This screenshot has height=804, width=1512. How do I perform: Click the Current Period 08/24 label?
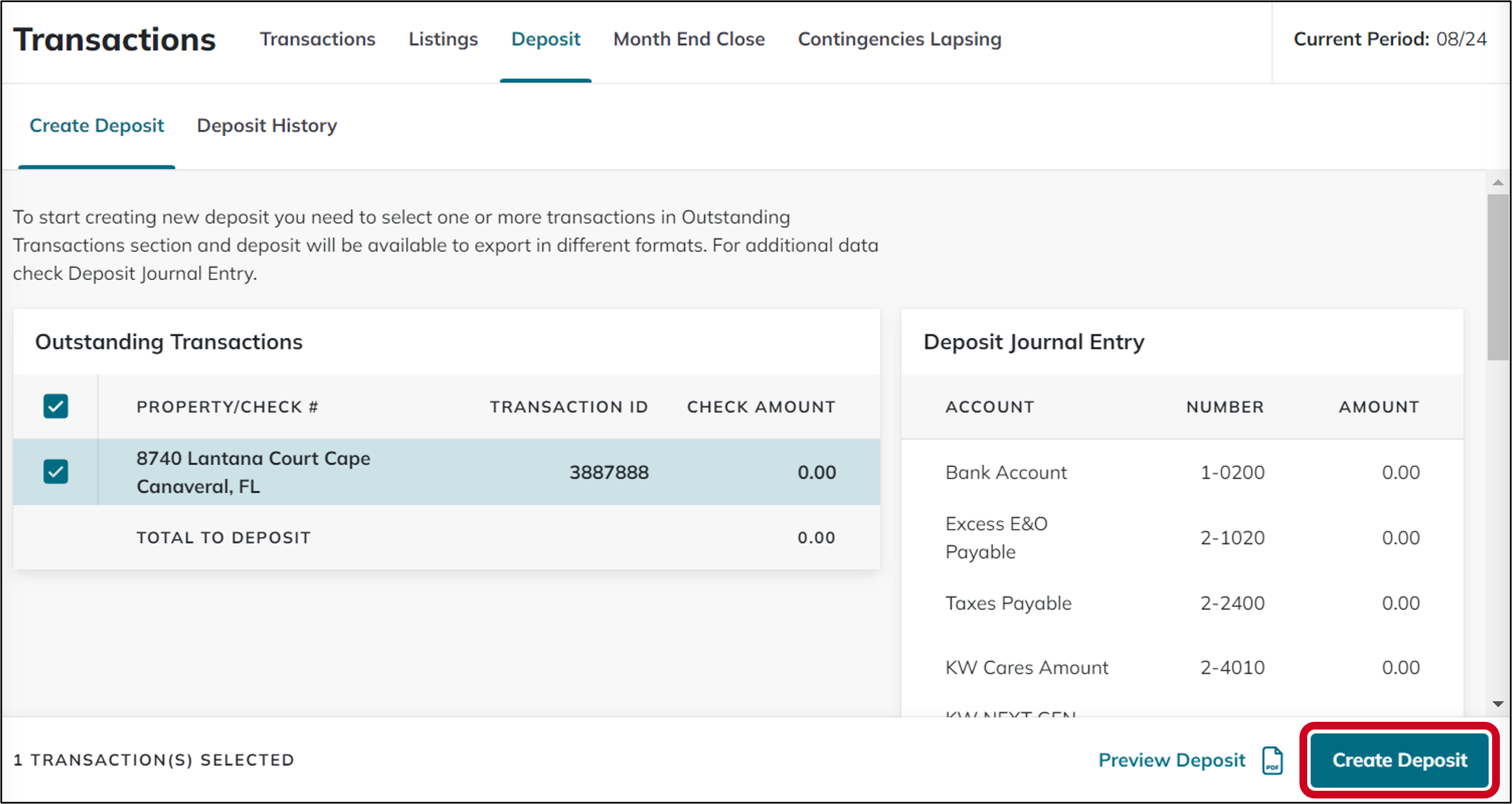point(1390,39)
